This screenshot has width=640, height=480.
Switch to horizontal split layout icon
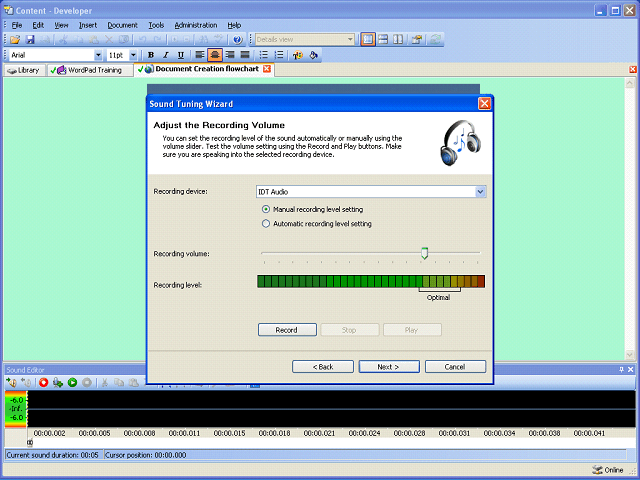pos(383,40)
